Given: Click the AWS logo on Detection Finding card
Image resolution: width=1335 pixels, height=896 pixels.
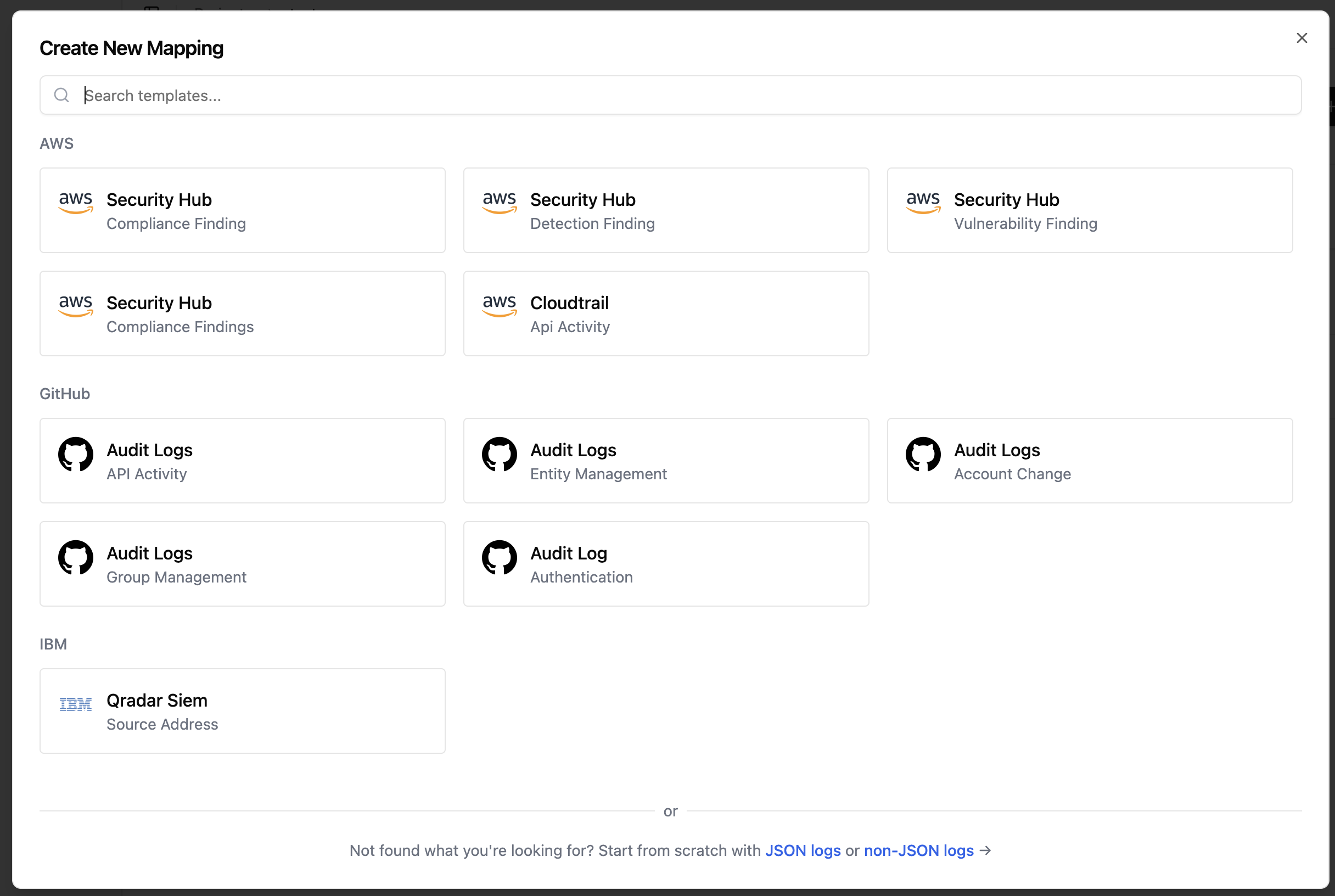Looking at the screenshot, I should [x=500, y=202].
